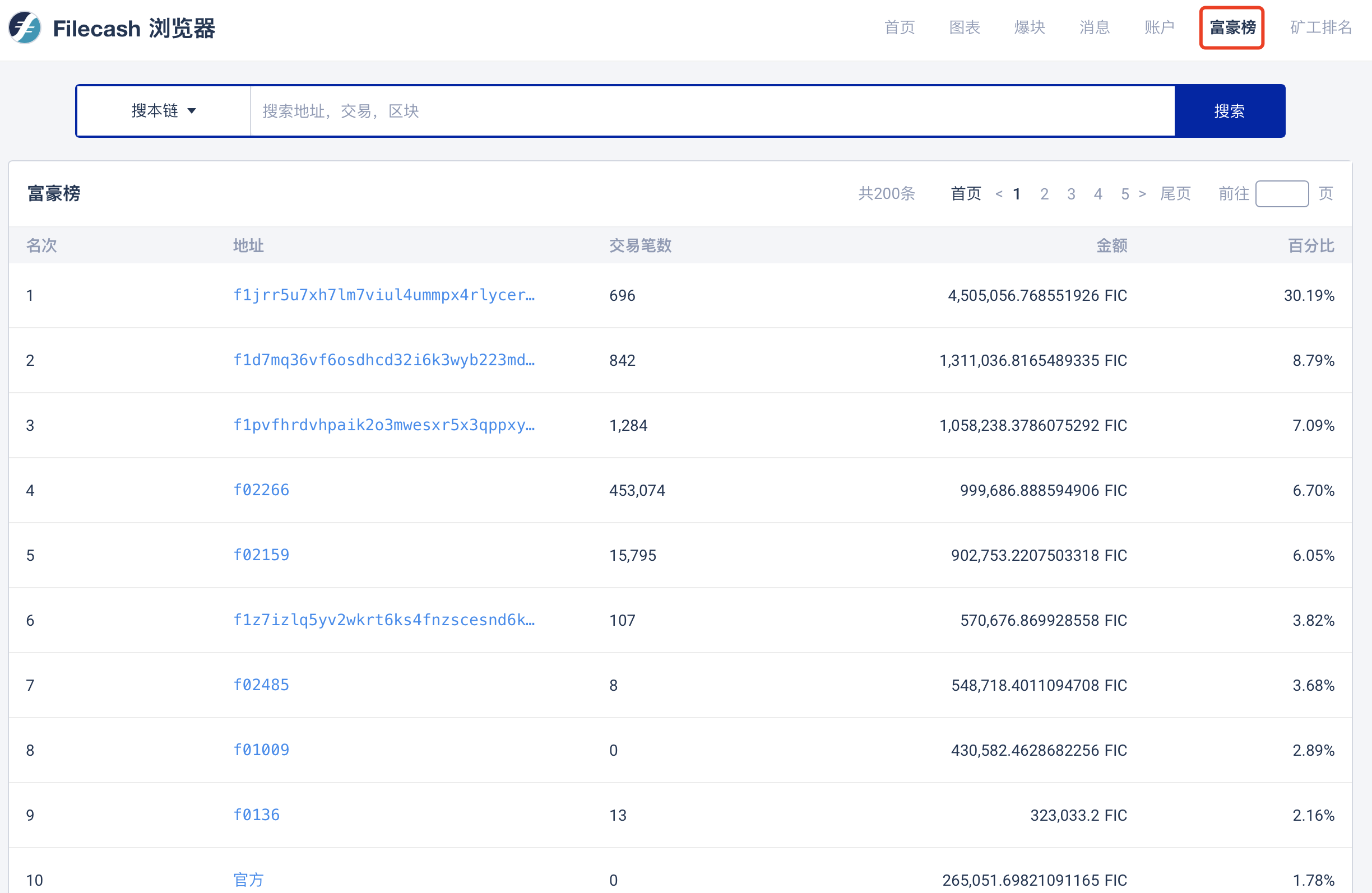Open address f1pvfhrdvhpaik2o3mwesxr5x3qppxy…
Image resolution: width=1372 pixels, height=893 pixels.
[x=383, y=425]
